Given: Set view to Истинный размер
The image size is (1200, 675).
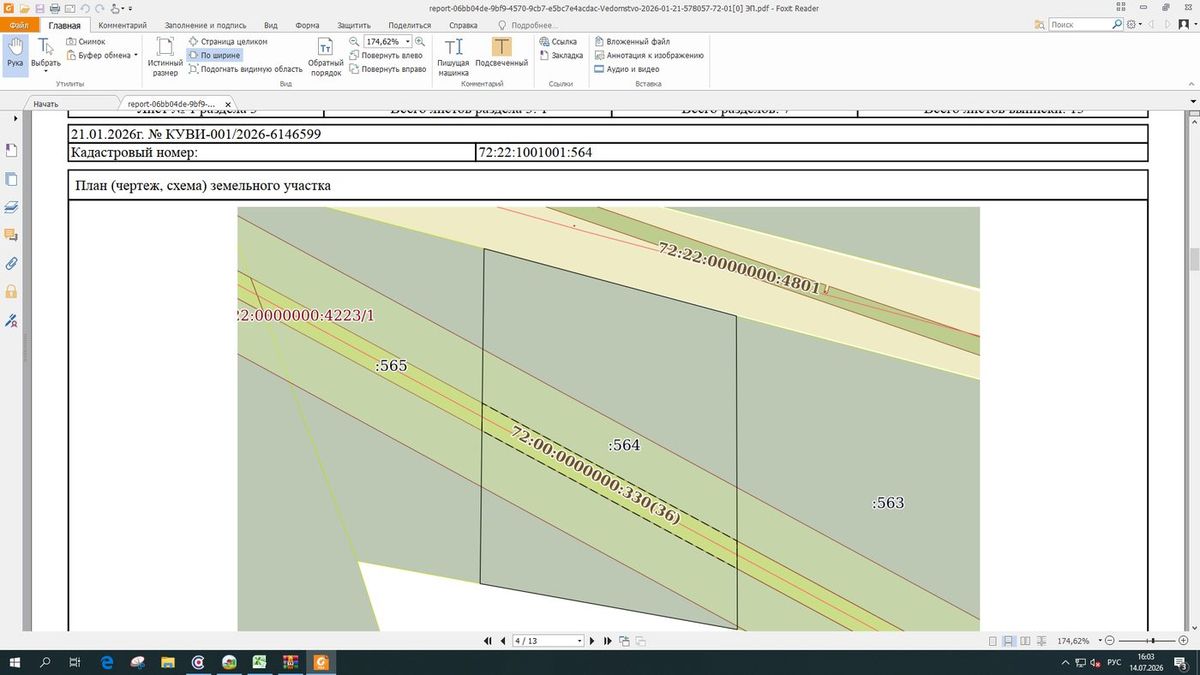Looking at the screenshot, I should point(165,57).
